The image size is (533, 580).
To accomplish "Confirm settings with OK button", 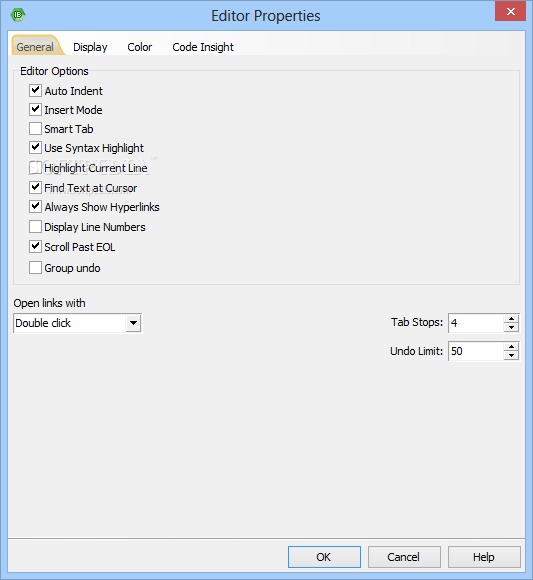I will point(324,557).
